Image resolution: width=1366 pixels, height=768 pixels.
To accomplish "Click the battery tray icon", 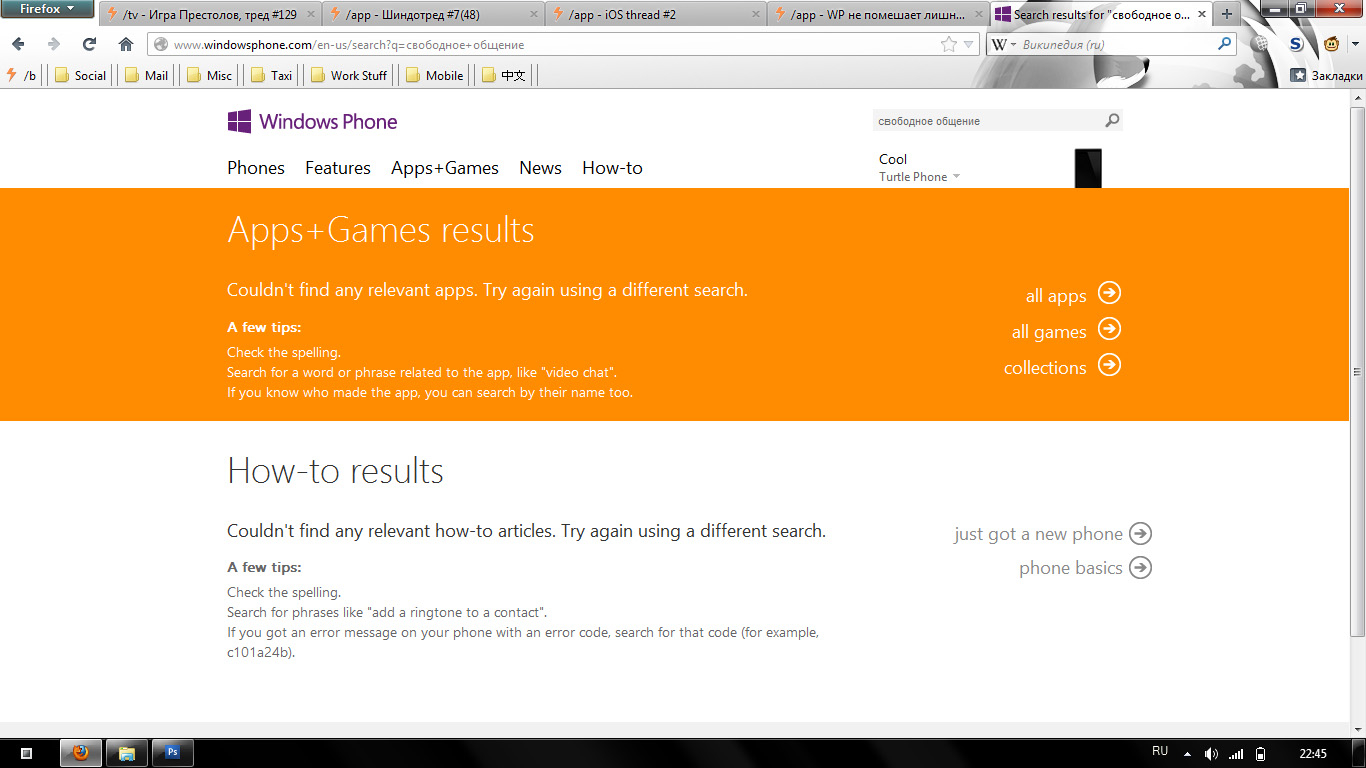I will 1261,753.
